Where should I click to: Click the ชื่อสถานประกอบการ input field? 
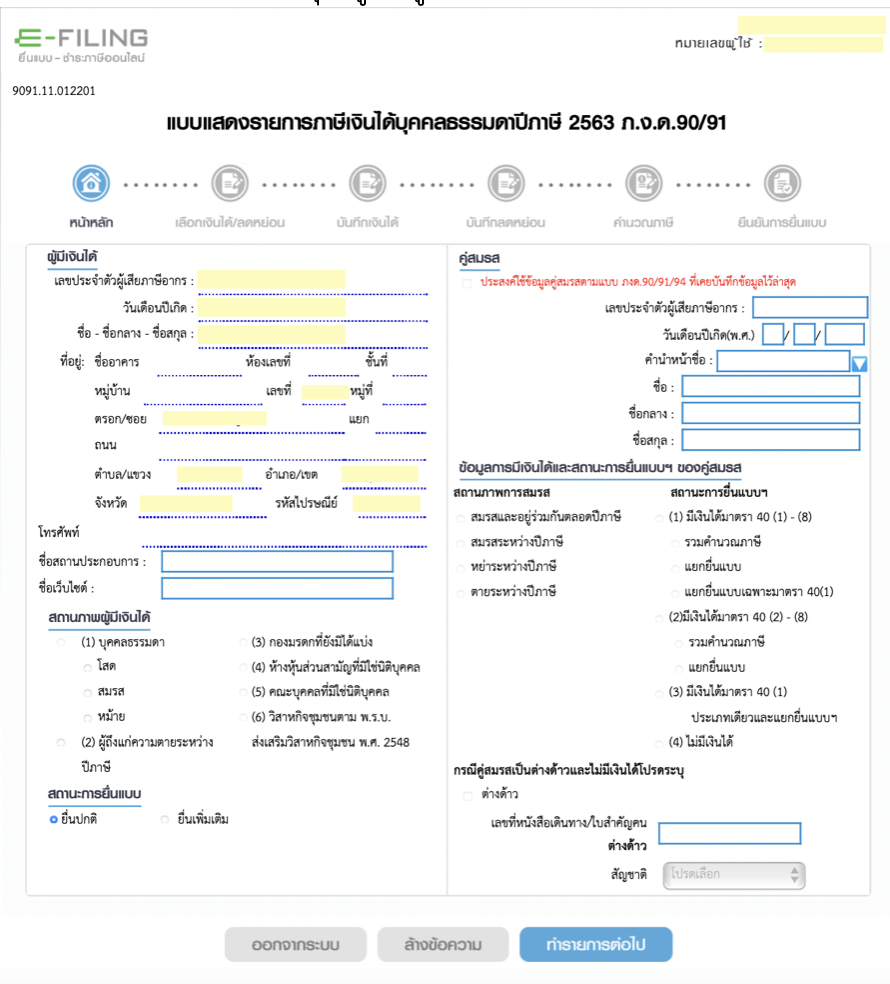pos(277,562)
